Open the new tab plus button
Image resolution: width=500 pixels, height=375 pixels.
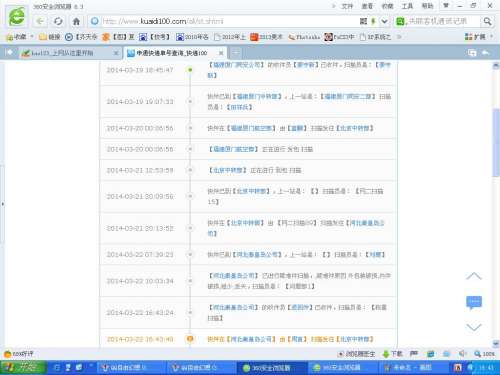[235, 53]
